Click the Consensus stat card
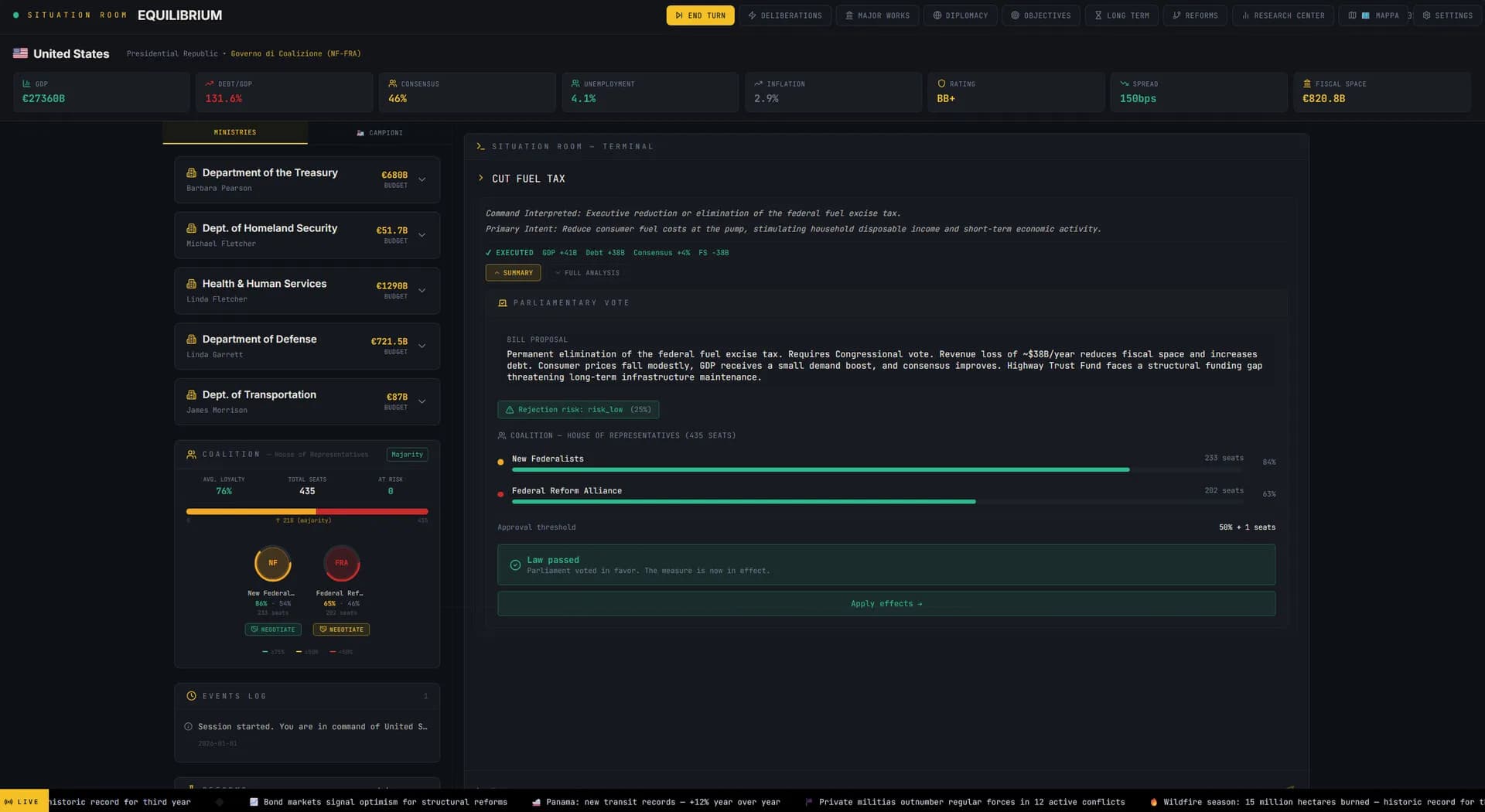1485x812 pixels. pos(467,92)
